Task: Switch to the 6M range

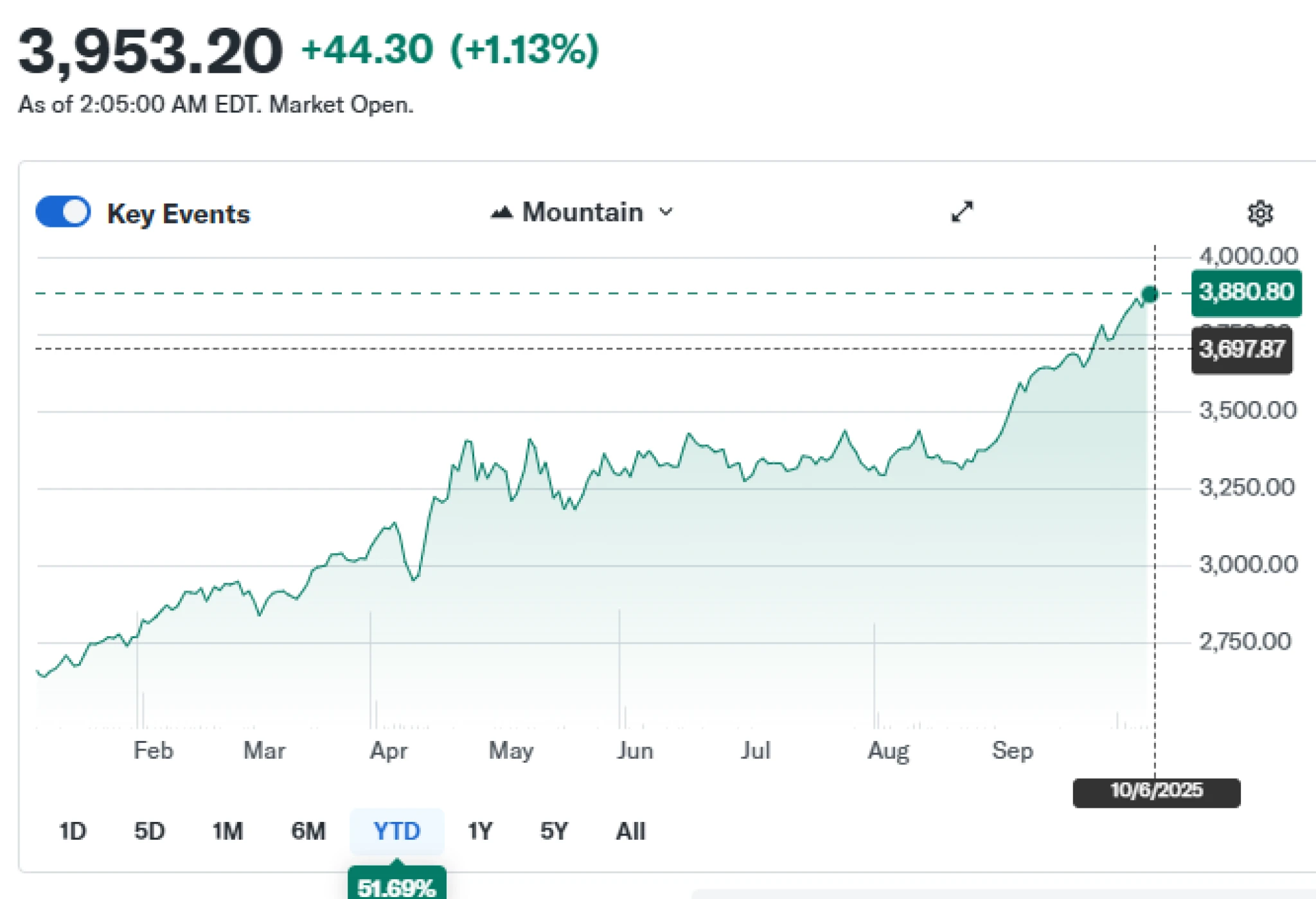Action: point(308,832)
